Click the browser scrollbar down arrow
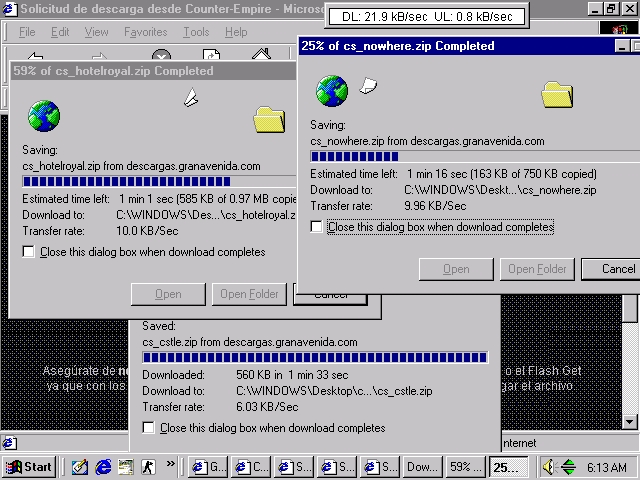 coord(630,421)
